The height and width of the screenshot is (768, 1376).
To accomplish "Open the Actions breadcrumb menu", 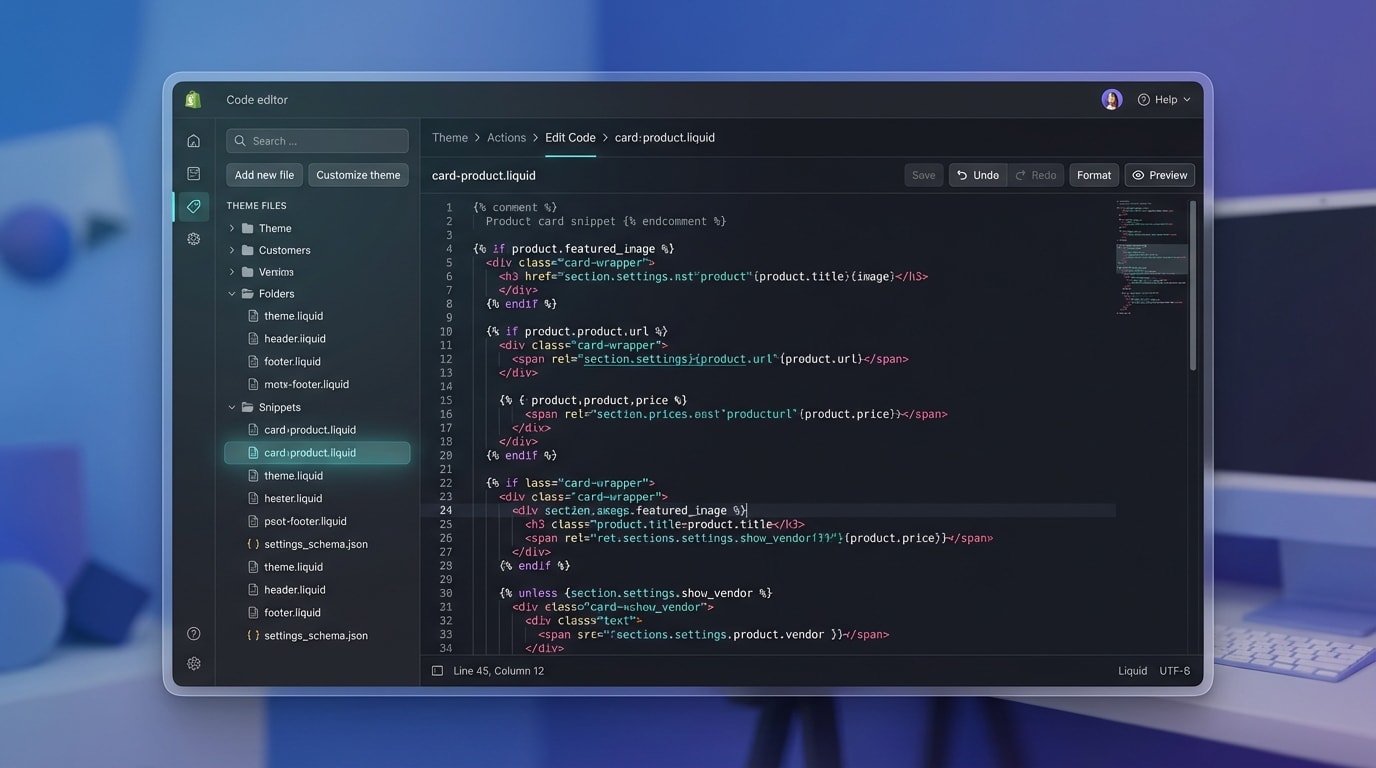I will (x=506, y=137).
